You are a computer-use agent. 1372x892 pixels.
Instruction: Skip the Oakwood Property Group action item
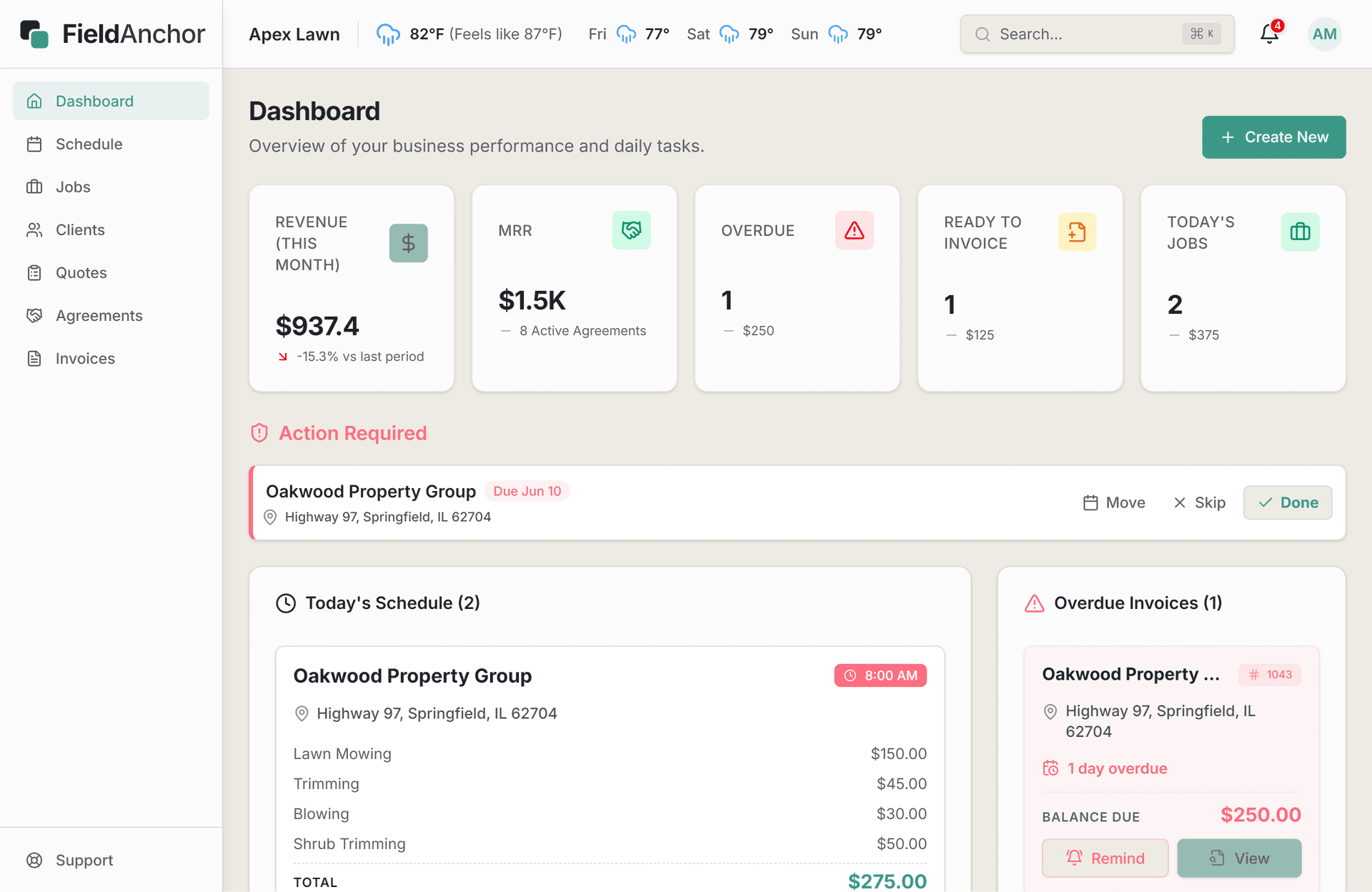point(1199,502)
